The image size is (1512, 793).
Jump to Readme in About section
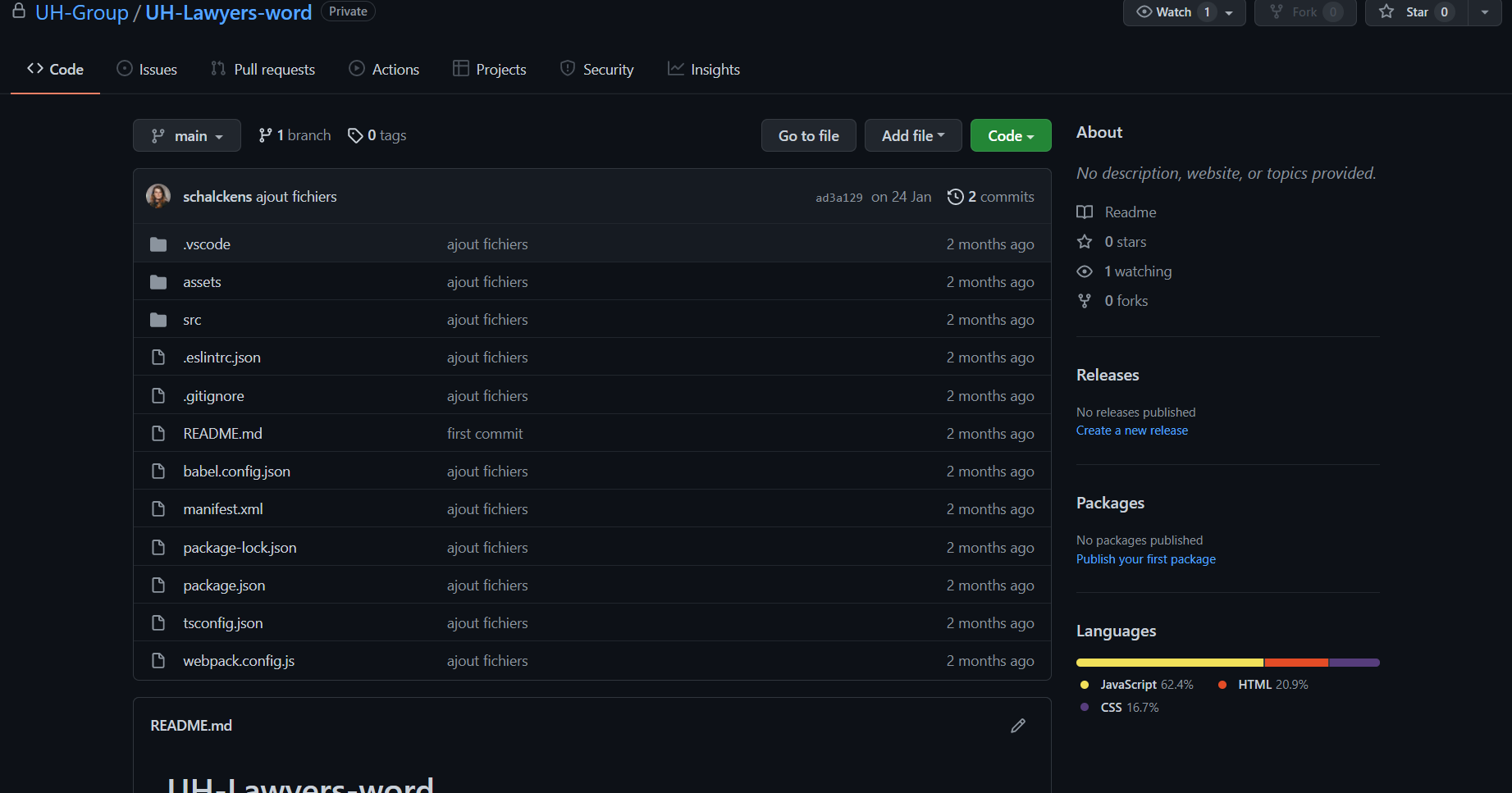(1117, 212)
